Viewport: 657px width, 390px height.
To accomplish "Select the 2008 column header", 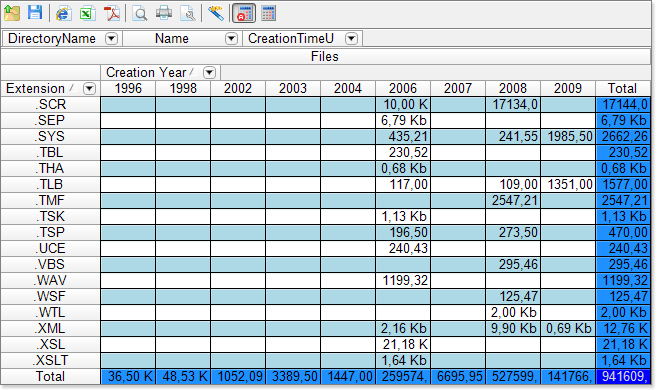I will (x=513, y=88).
